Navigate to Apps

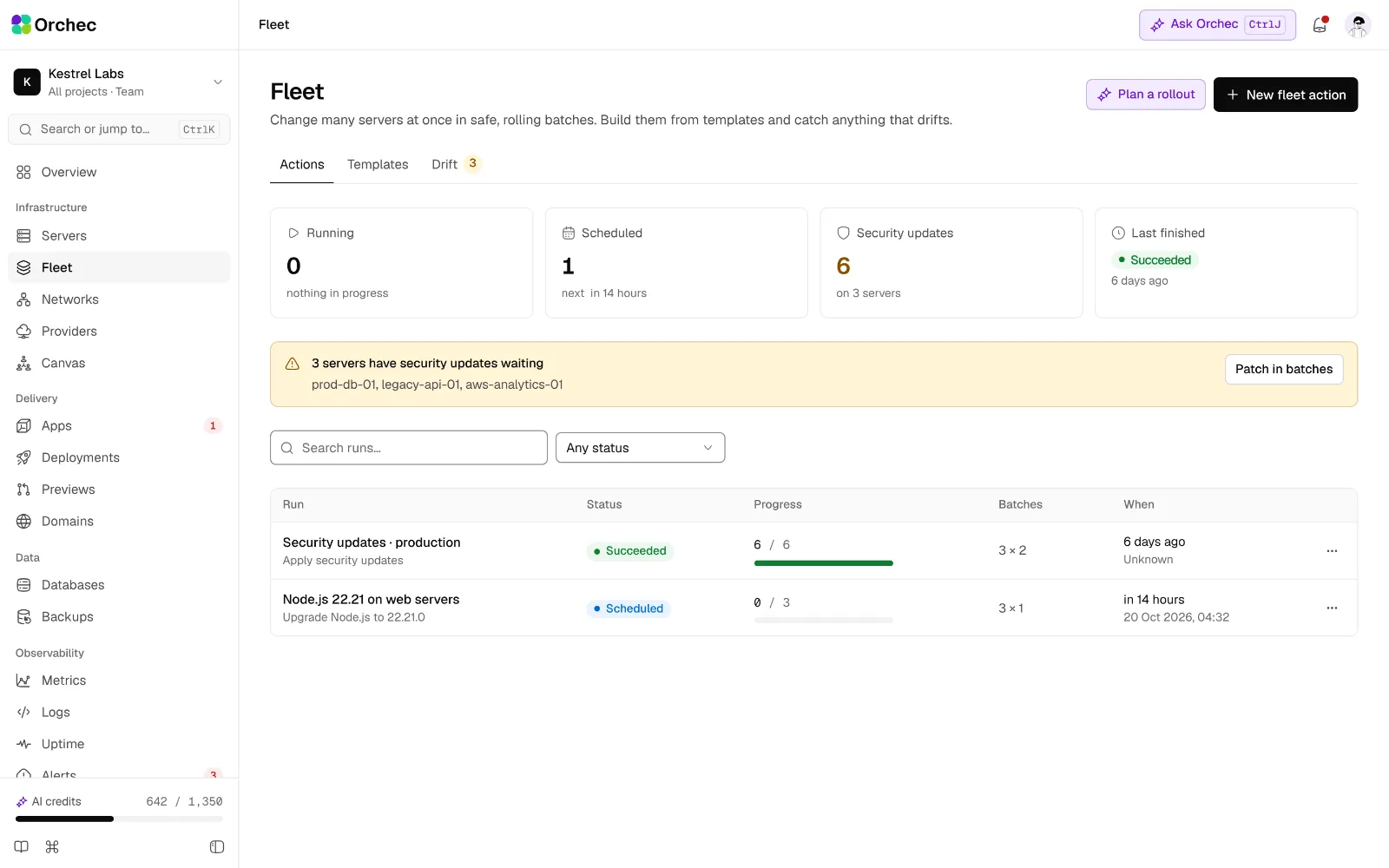pos(119,426)
